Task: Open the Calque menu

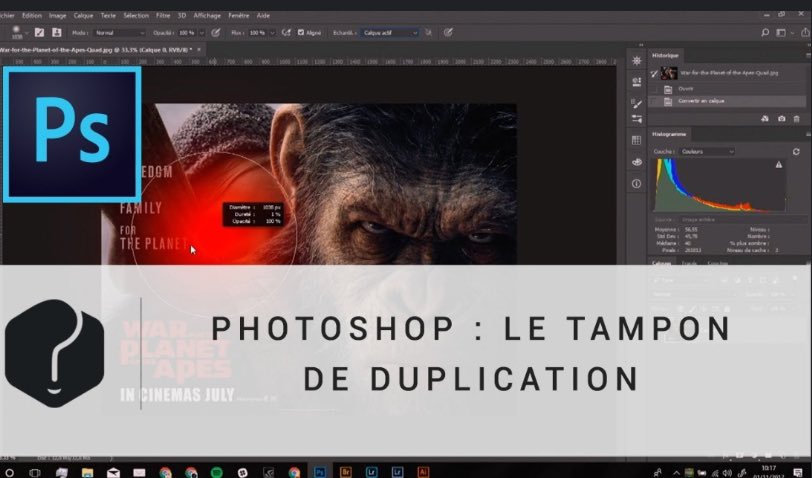Action: pos(83,16)
